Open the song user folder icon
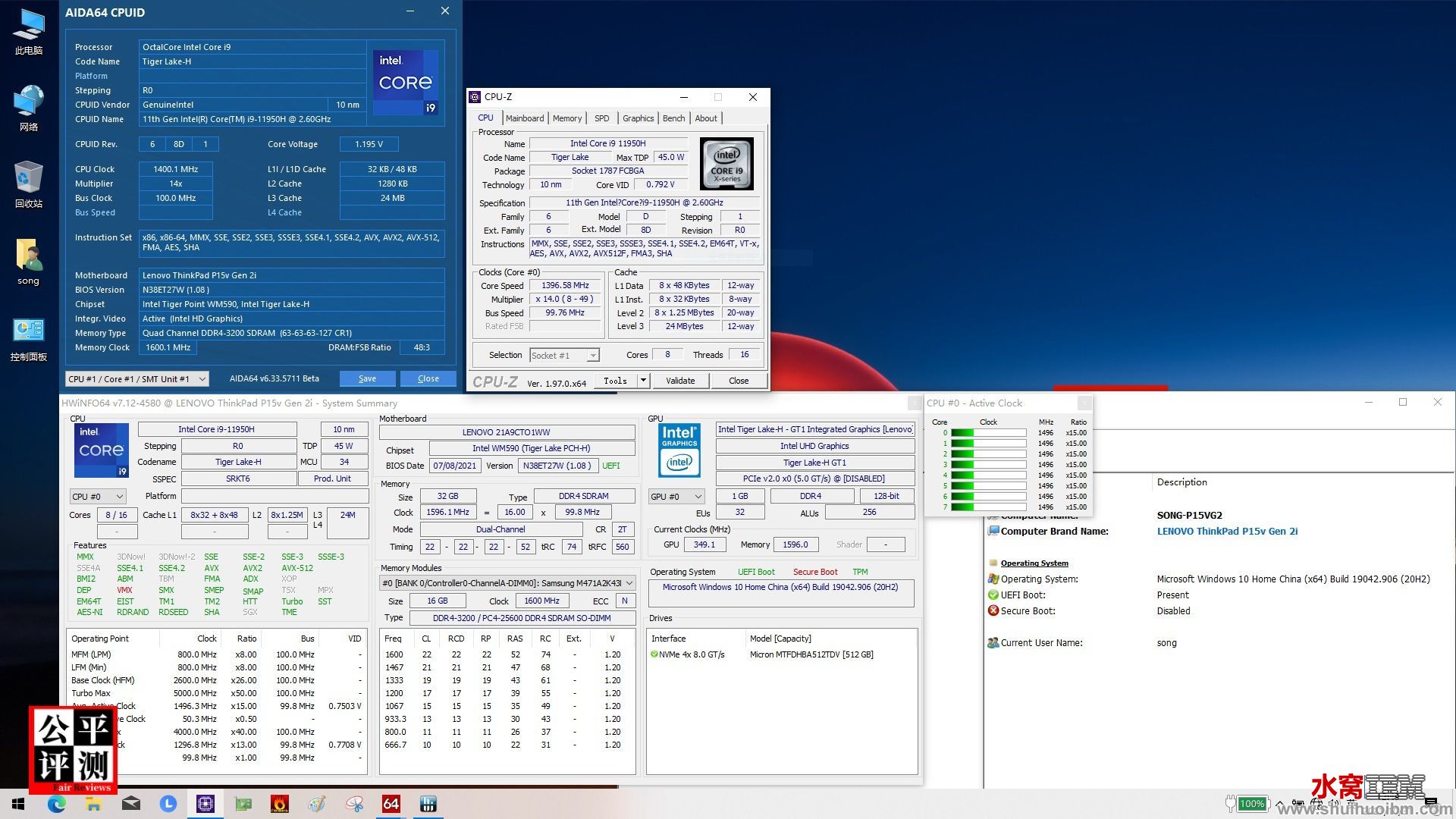 29,262
